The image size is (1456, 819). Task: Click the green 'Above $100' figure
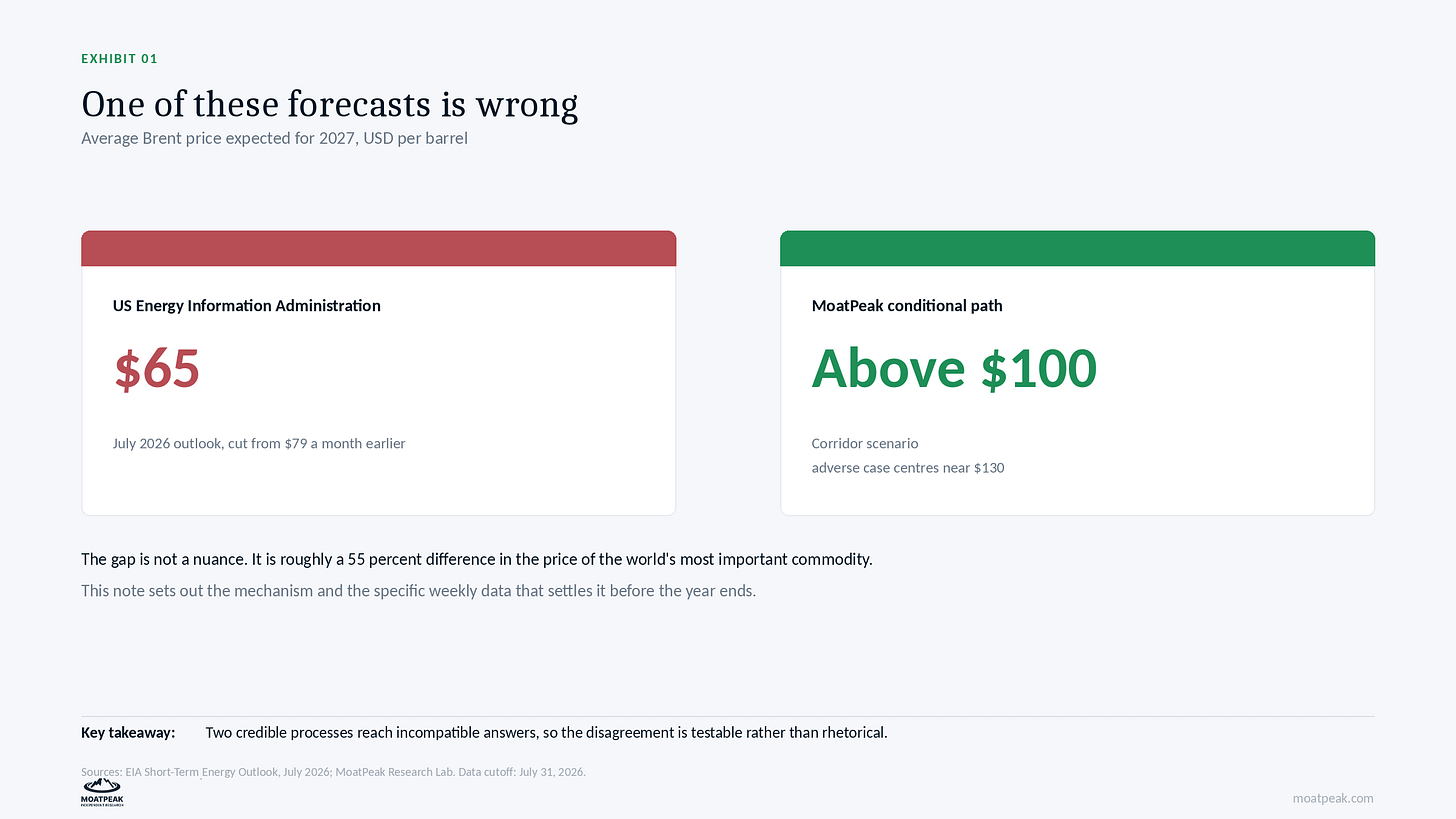pos(954,369)
